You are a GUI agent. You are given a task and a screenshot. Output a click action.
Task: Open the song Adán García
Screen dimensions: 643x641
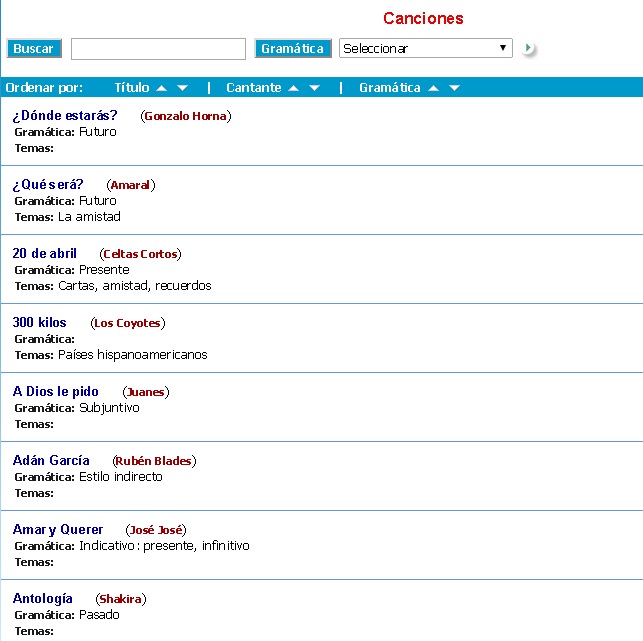click(x=51, y=460)
